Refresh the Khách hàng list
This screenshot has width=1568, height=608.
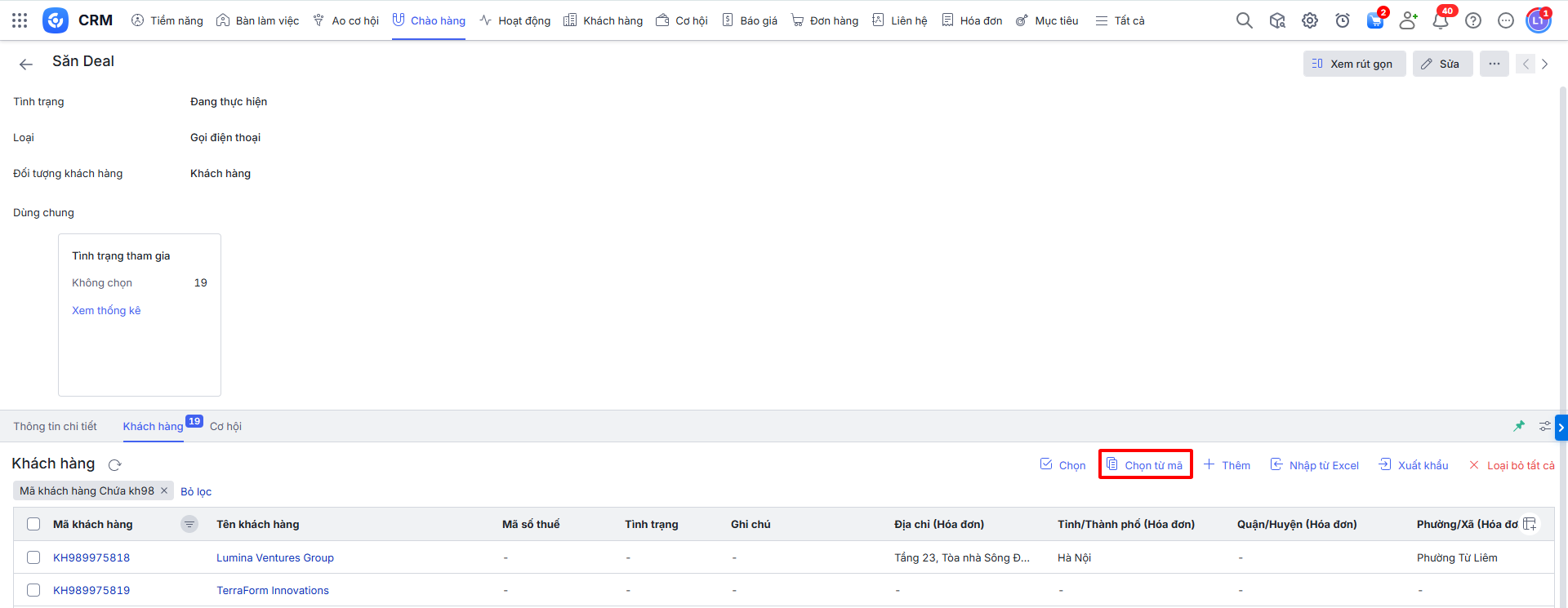(115, 465)
